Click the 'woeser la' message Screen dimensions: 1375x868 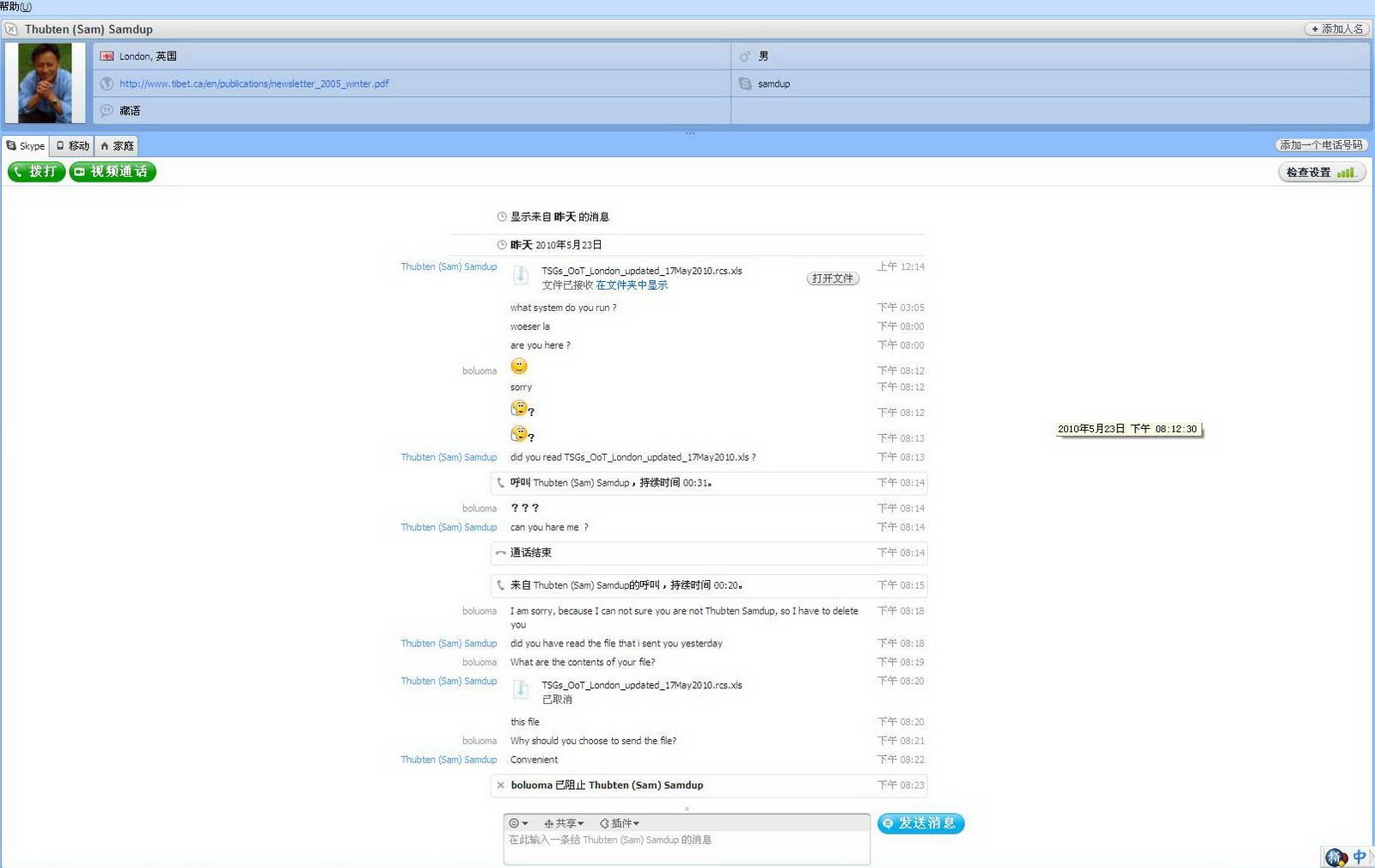coord(530,327)
